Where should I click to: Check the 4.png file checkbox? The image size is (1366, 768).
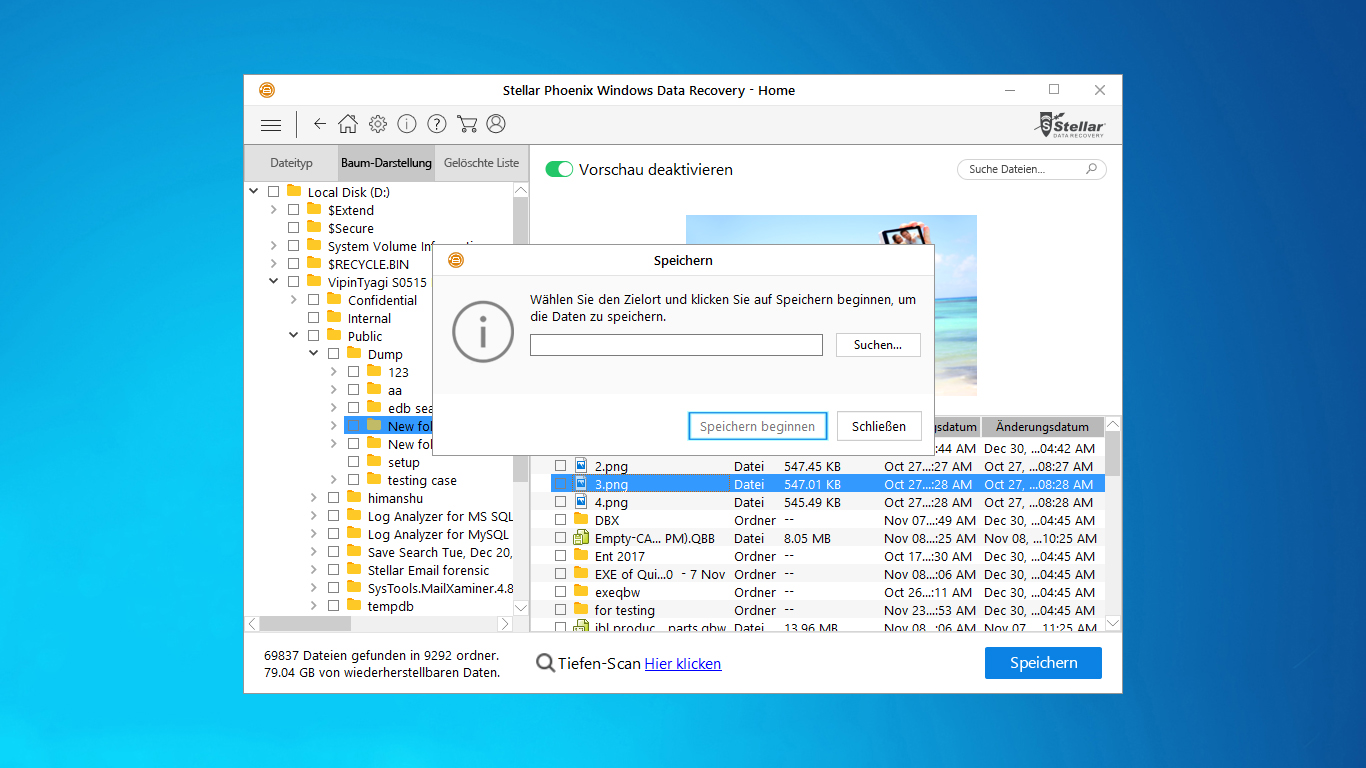(x=560, y=502)
